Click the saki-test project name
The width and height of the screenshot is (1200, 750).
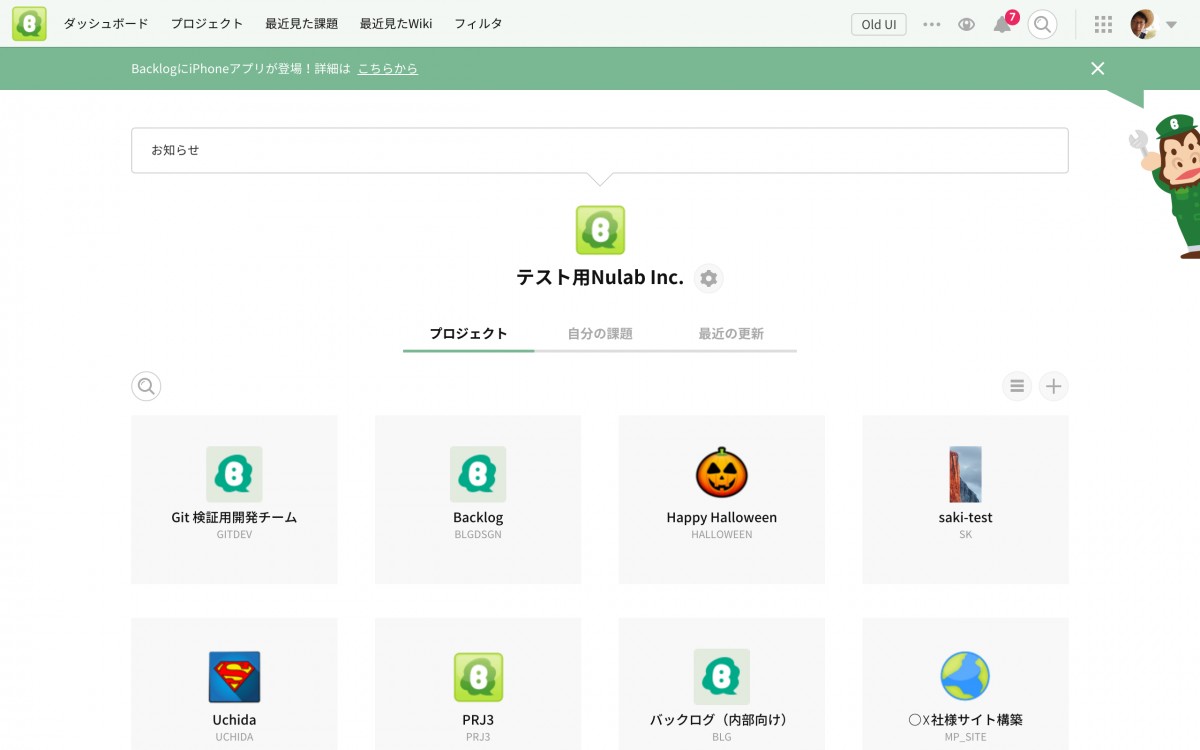tap(965, 518)
